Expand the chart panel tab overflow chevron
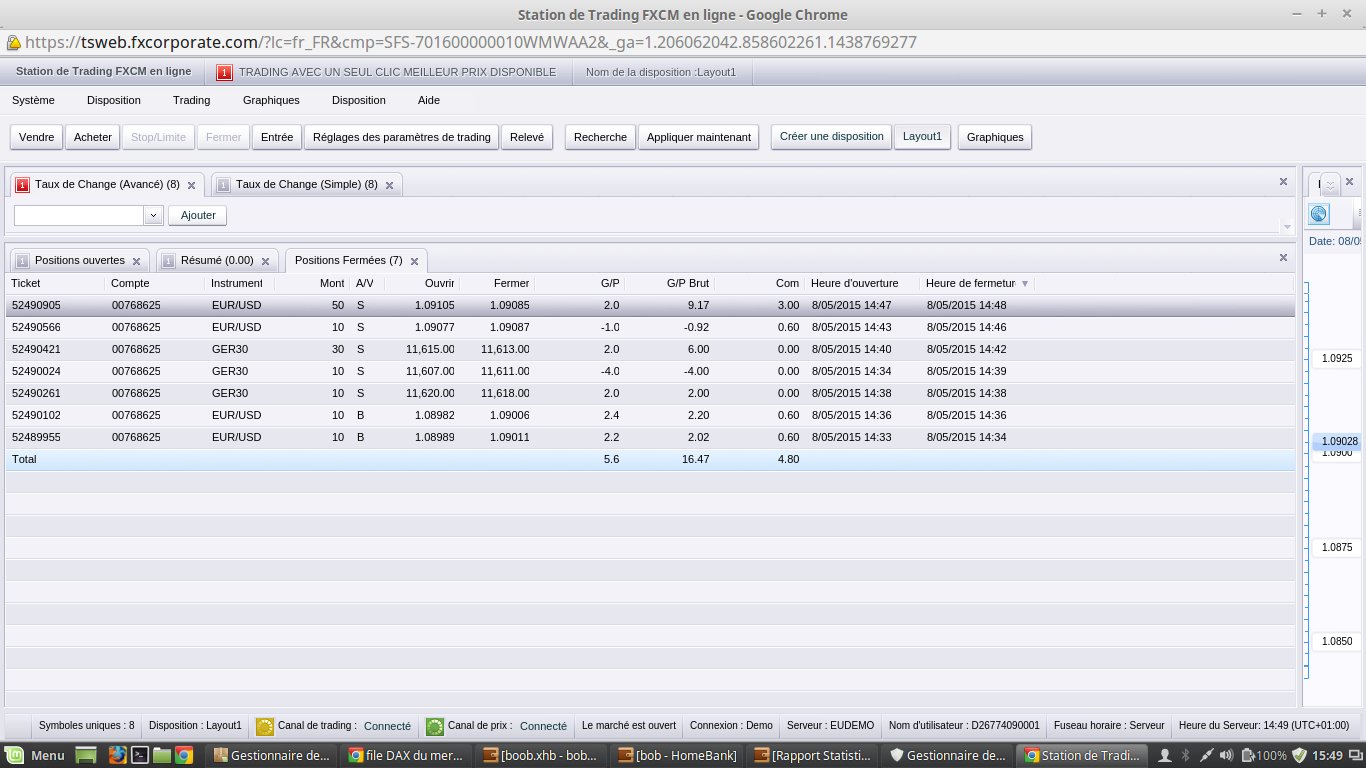 [1330, 187]
